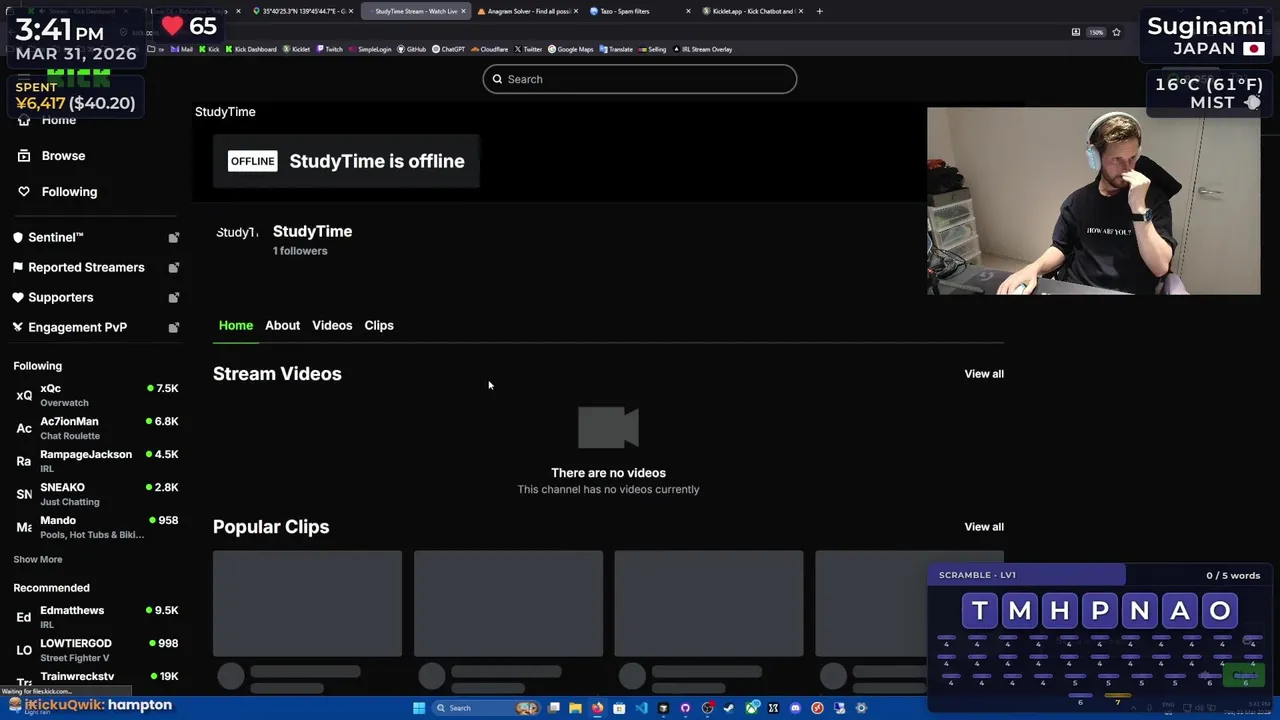Open the IRL Stream Overlay bookmark
Viewport: 1280px width, 720px height.
point(702,49)
